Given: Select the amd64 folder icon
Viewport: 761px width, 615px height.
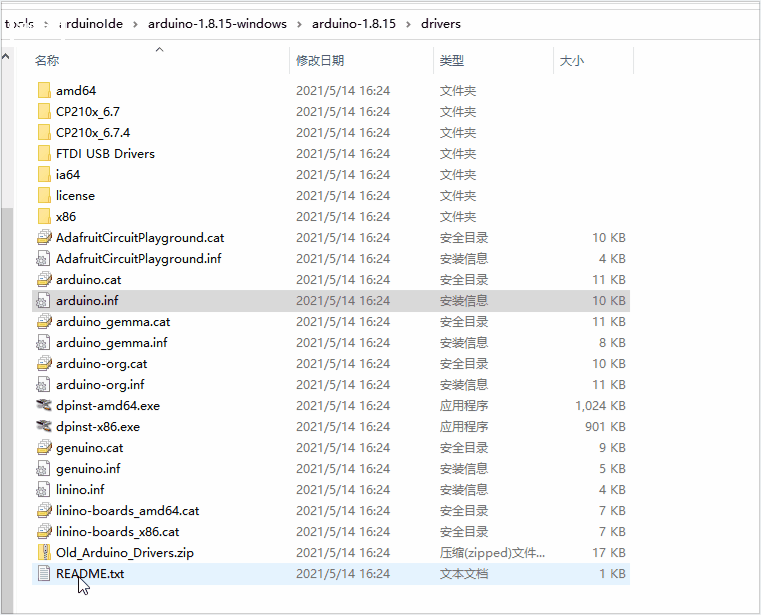Looking at the screenshot, I should 44,90.
